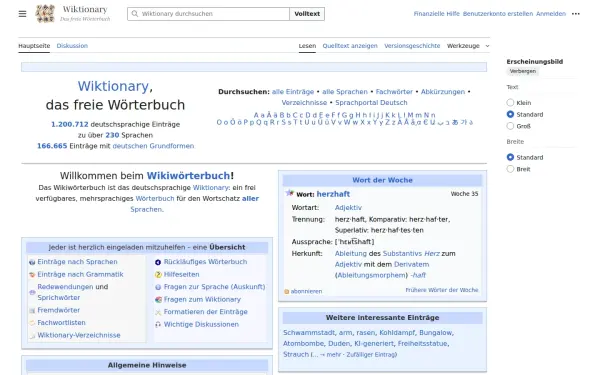Open the Fachwörter link
Screen dimensions: 600x375
pos(394,92)
